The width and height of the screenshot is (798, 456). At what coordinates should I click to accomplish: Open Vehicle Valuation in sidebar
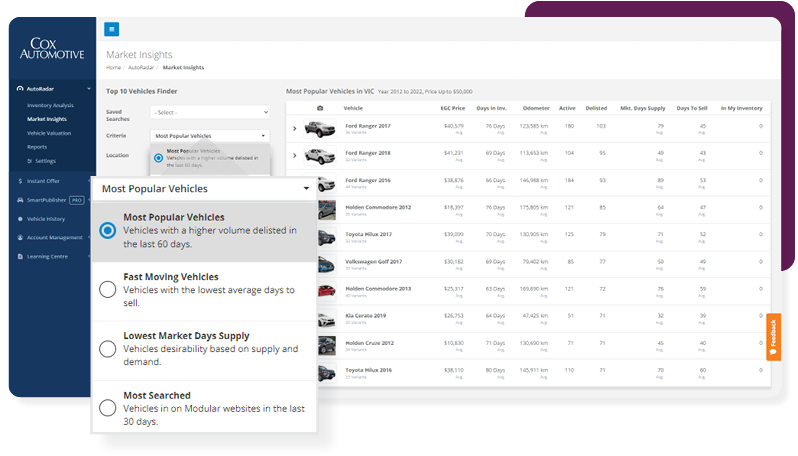coord(49,133)
